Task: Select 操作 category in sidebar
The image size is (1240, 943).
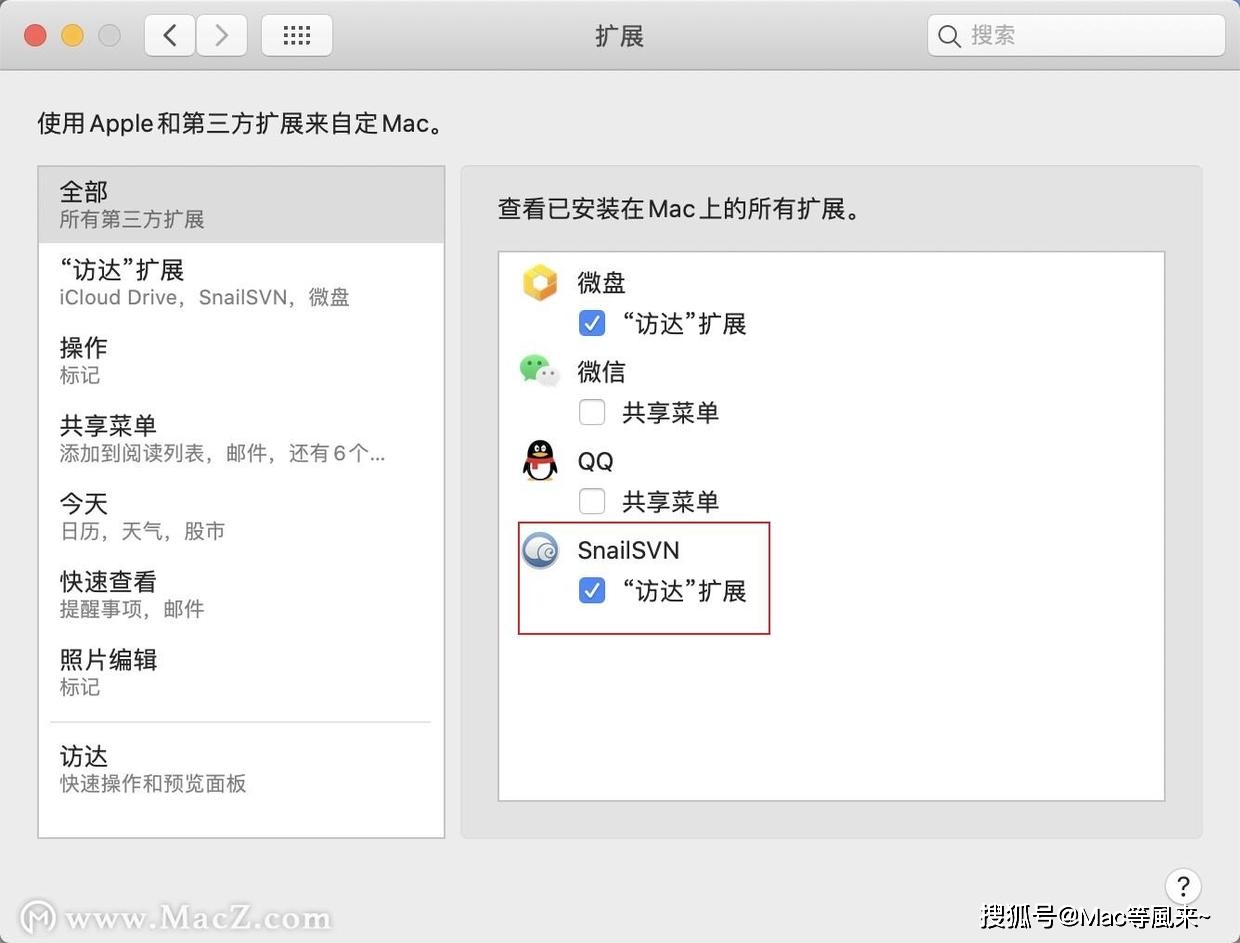Action: [x=241, y=361]
